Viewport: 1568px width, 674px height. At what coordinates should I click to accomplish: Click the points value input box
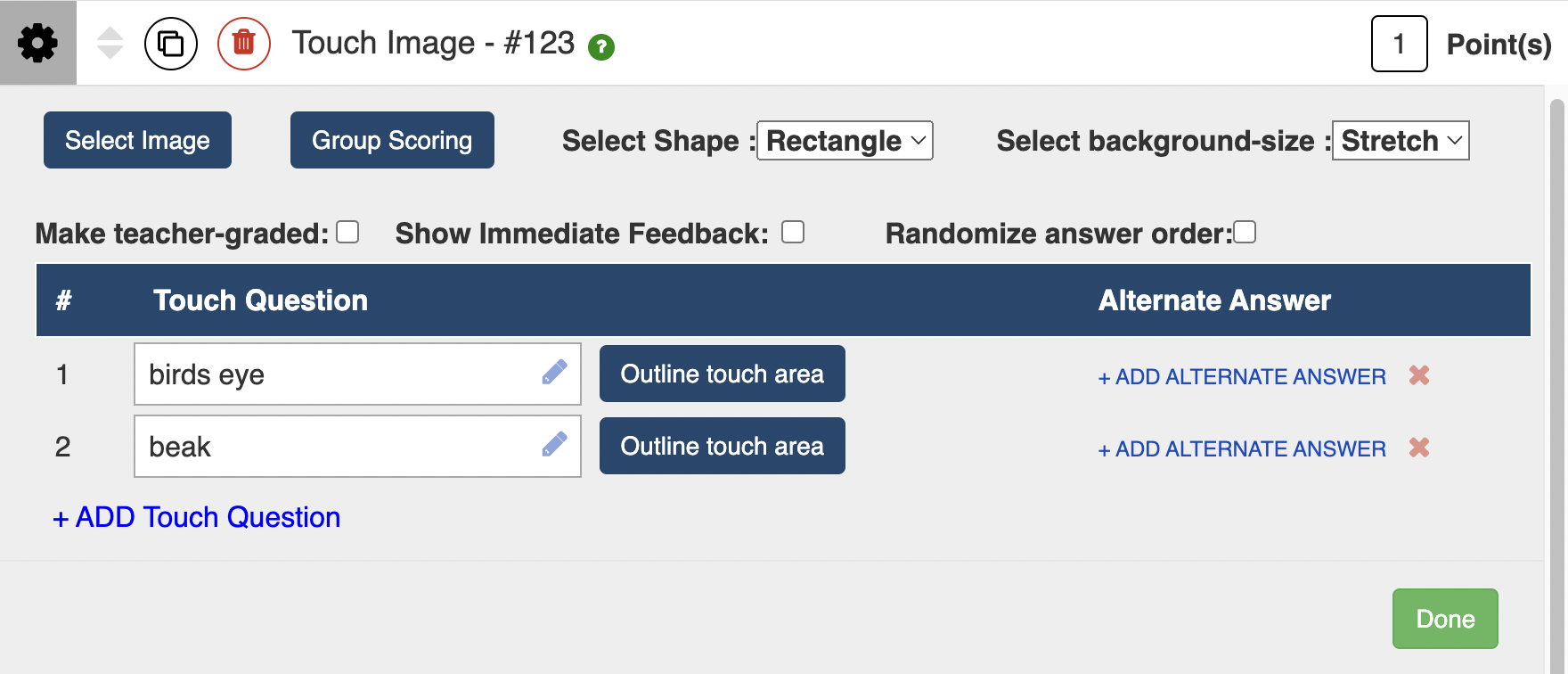(x=1399, y=44)
